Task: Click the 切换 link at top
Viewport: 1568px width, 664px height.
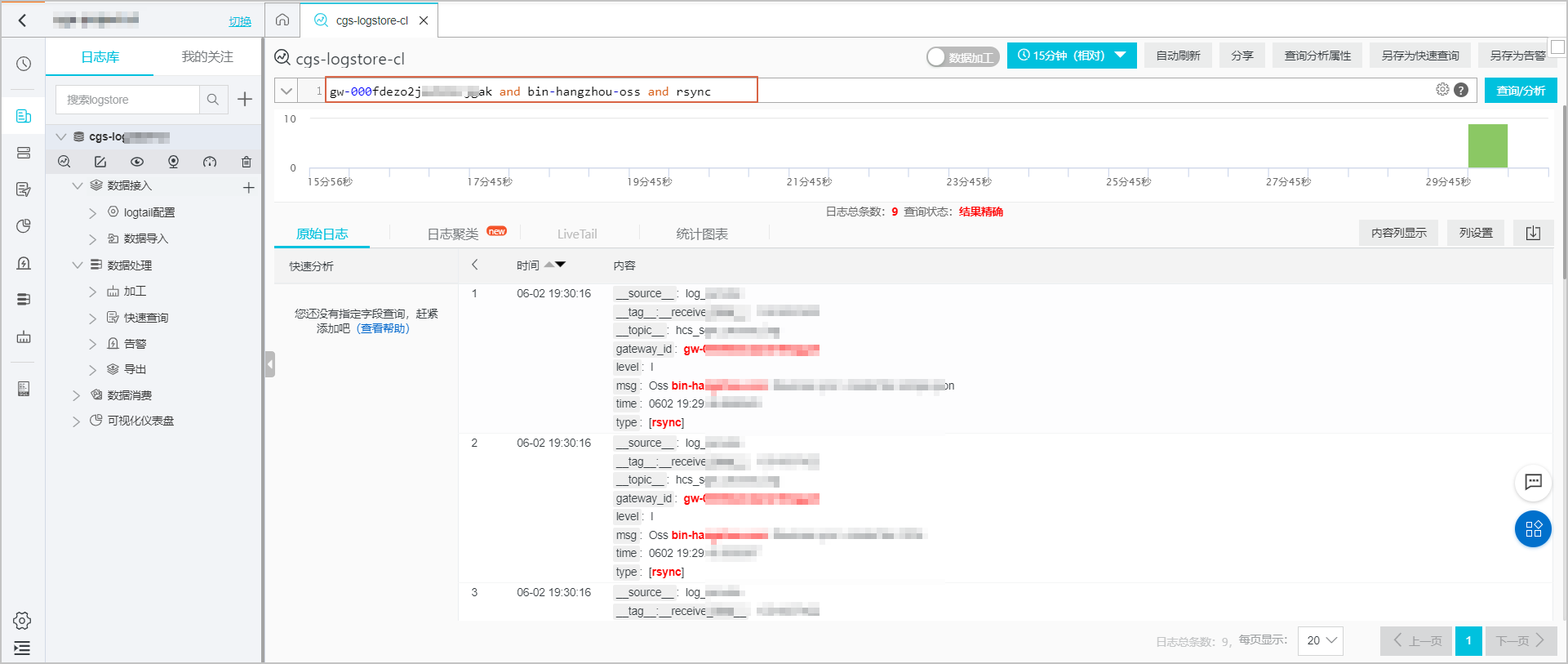Action: pyautogui.click(x=240, y=21)
